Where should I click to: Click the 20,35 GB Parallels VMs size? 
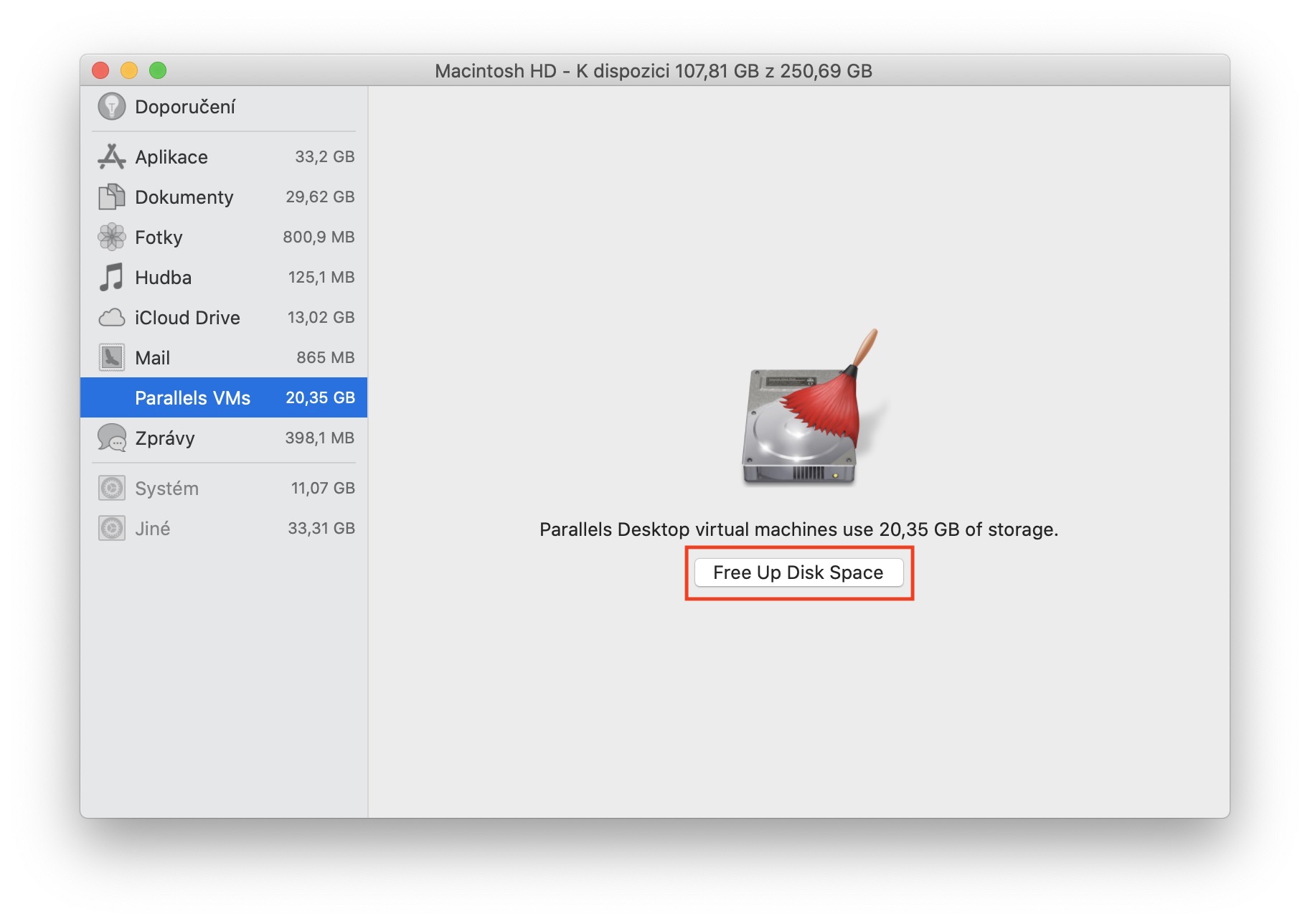point(320,397)
